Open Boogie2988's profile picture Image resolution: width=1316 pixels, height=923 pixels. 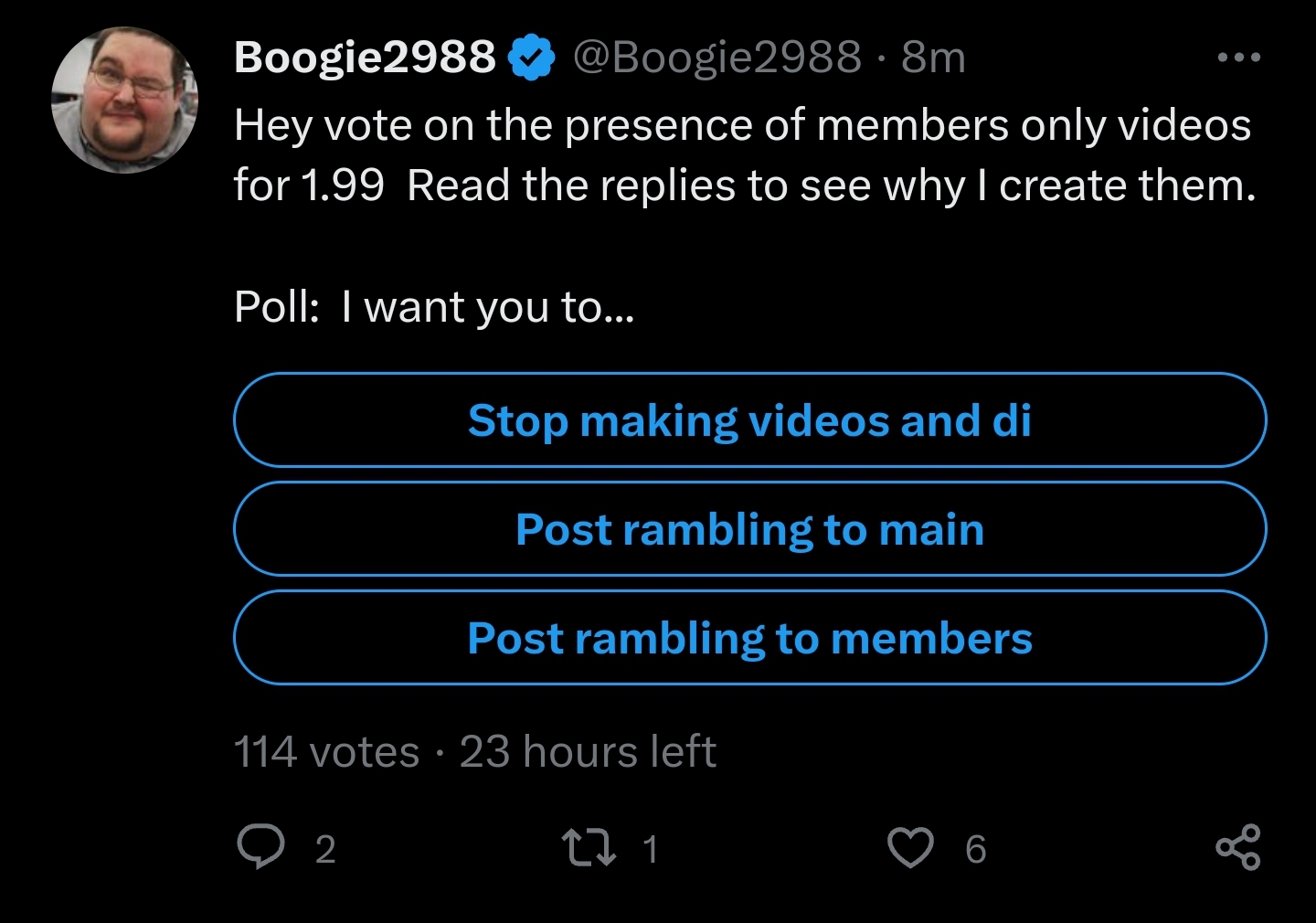[125, 100]
